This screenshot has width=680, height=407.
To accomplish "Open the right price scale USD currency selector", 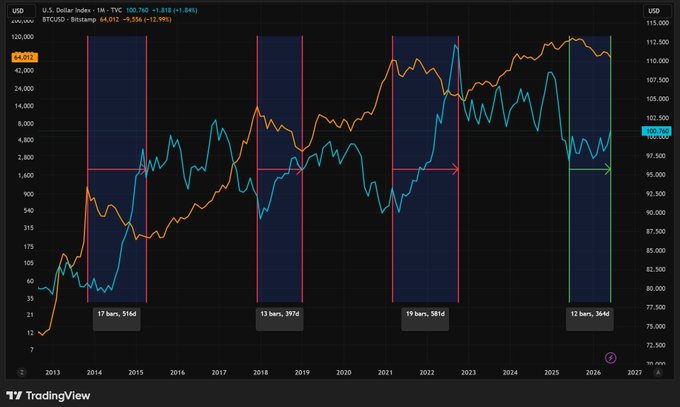I will tap(655, 11).
